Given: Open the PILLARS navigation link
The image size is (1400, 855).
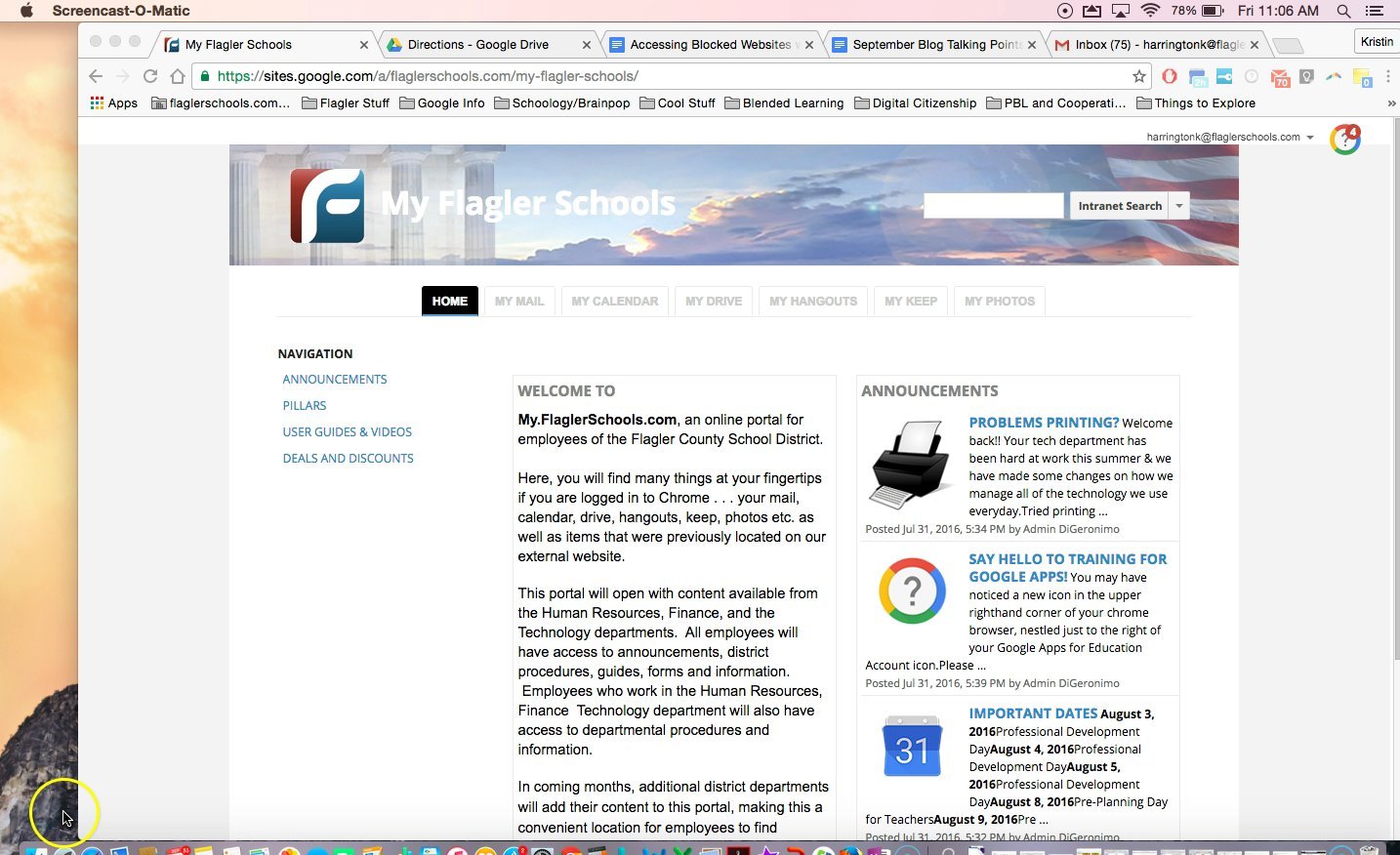Looking at the screenshot, I should point(305,405).
